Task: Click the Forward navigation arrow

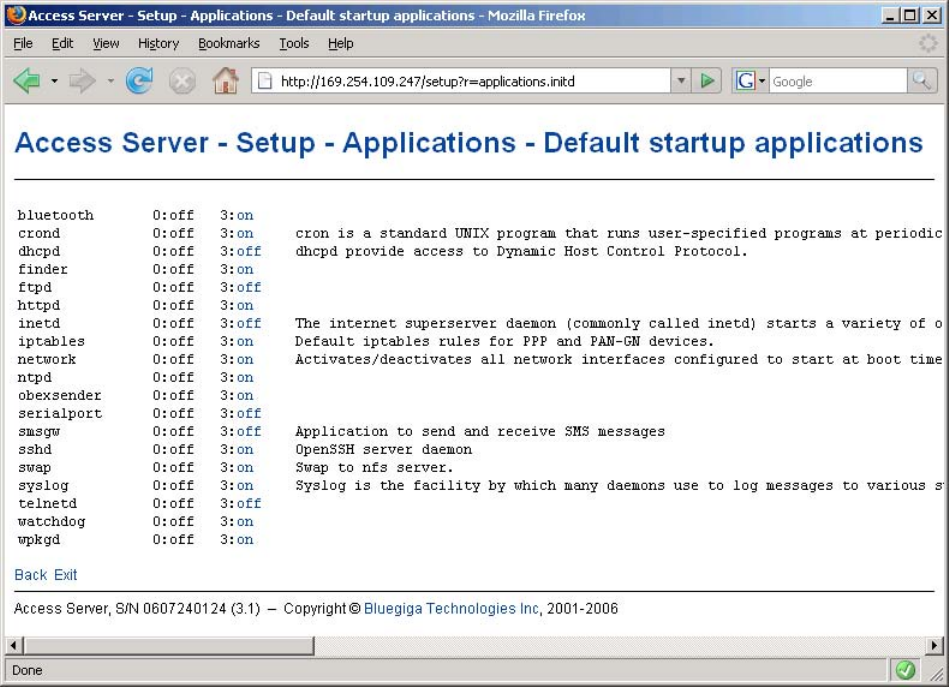Action: 84,82
